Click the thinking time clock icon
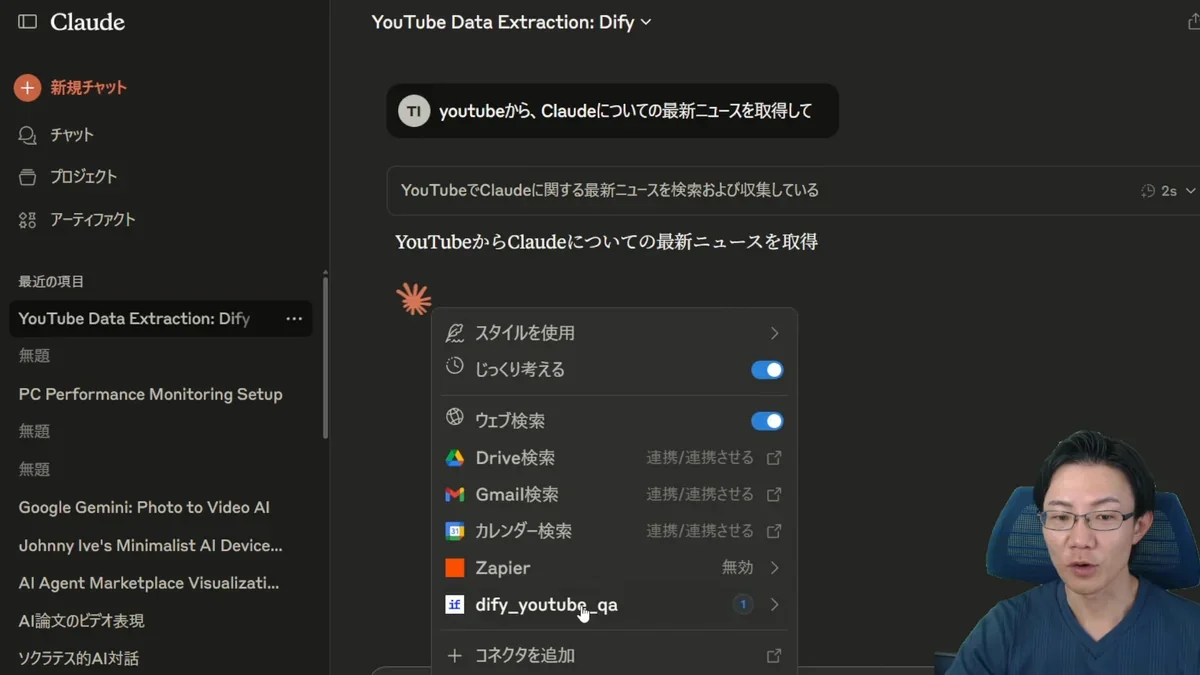Viewport: 1200px width, 675px height. 1148,191
